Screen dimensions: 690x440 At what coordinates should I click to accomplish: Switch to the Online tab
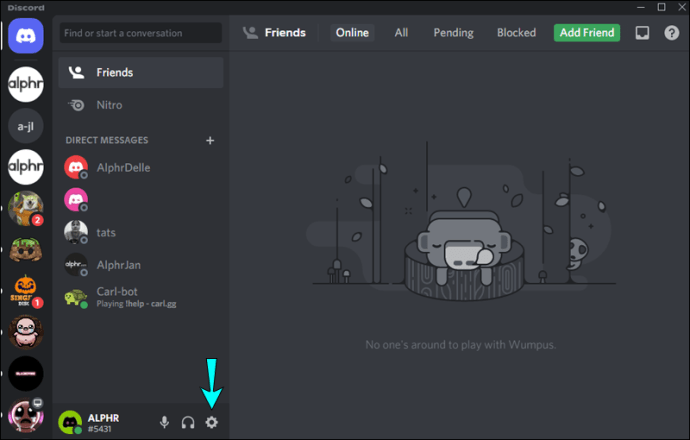352,33
